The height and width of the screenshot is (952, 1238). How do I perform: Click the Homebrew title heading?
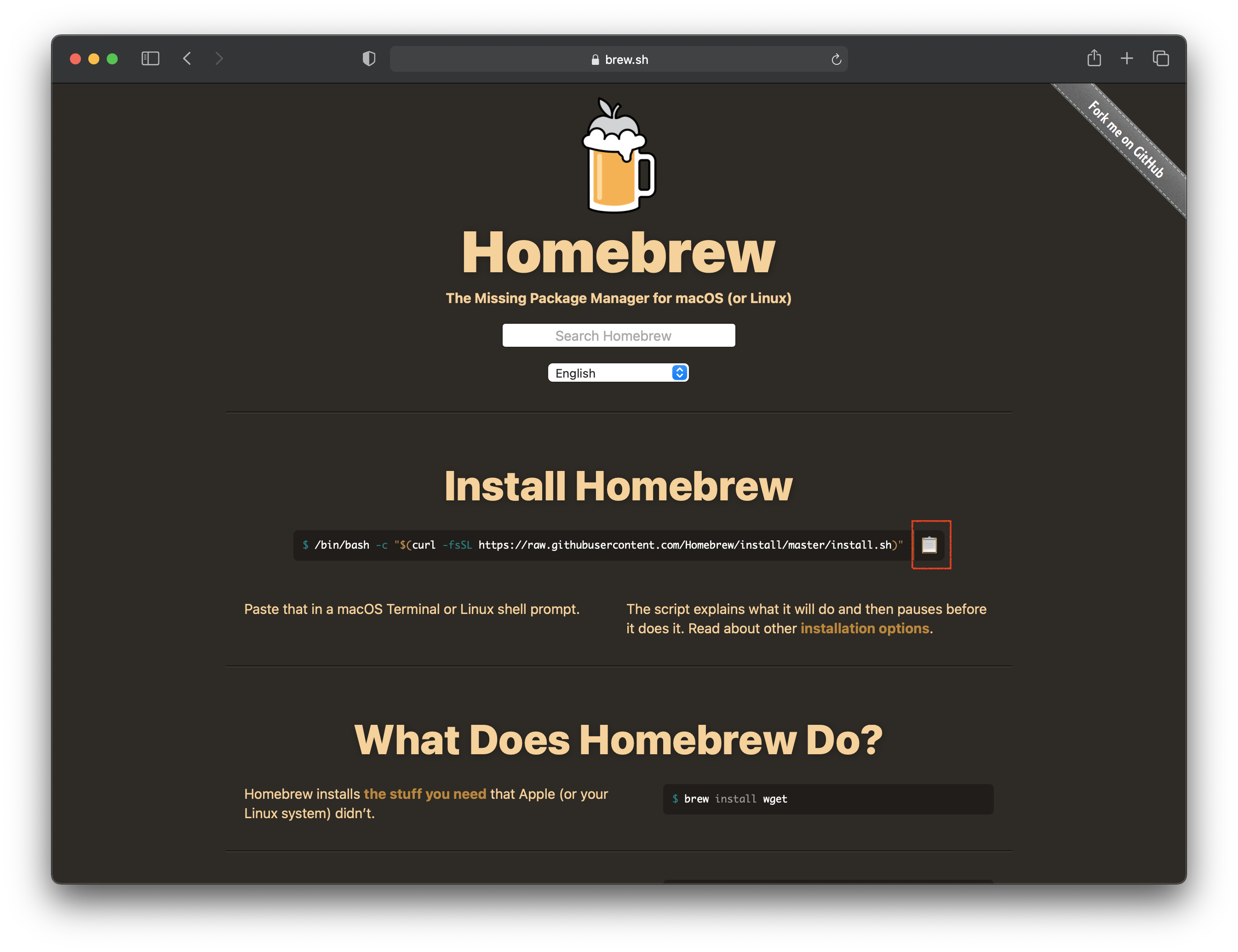coord(619,253)
